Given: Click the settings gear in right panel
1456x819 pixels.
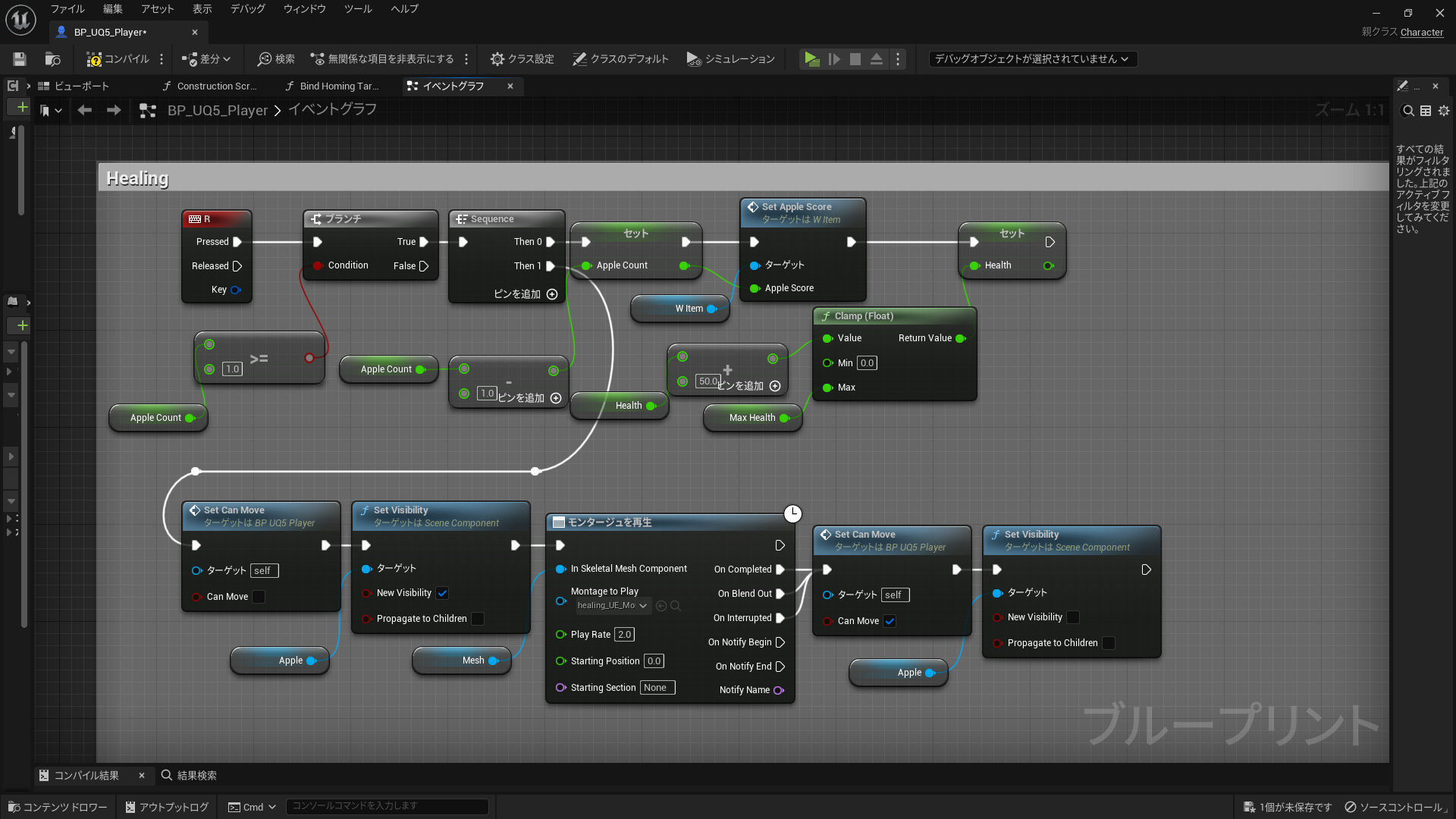Looking at the screenshot, I should point(1444,111).
